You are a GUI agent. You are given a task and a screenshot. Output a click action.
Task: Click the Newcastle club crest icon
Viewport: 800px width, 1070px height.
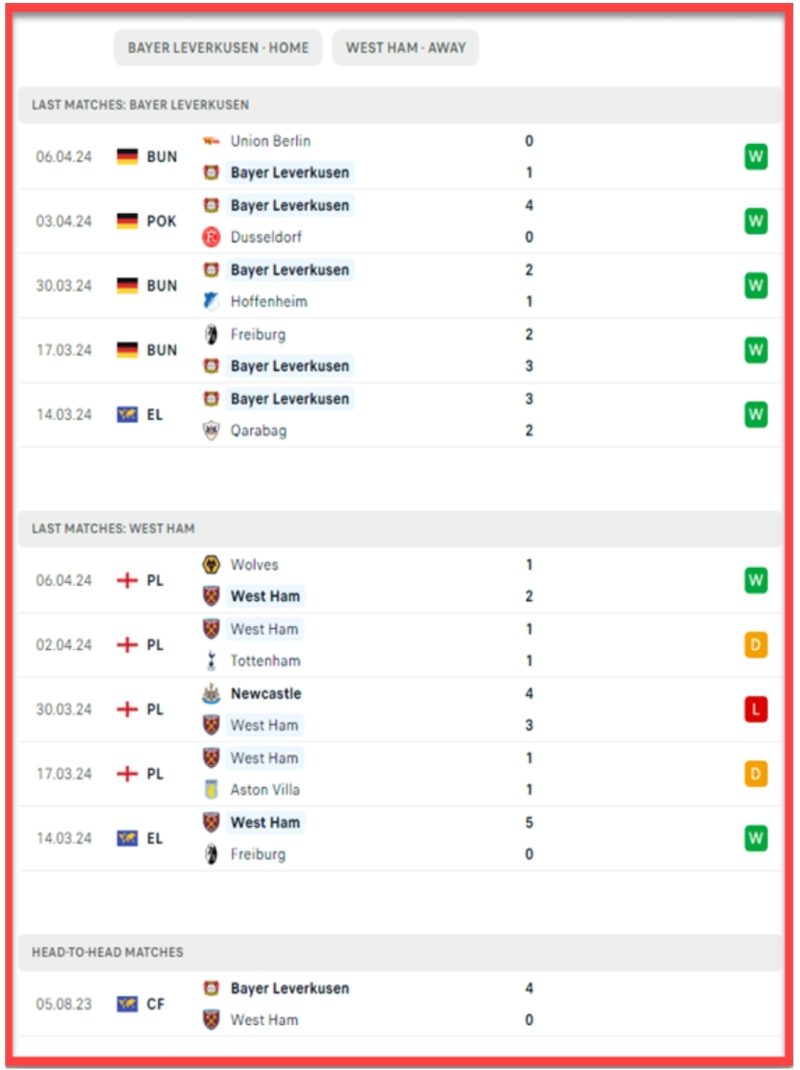click(x=212, y=694)
